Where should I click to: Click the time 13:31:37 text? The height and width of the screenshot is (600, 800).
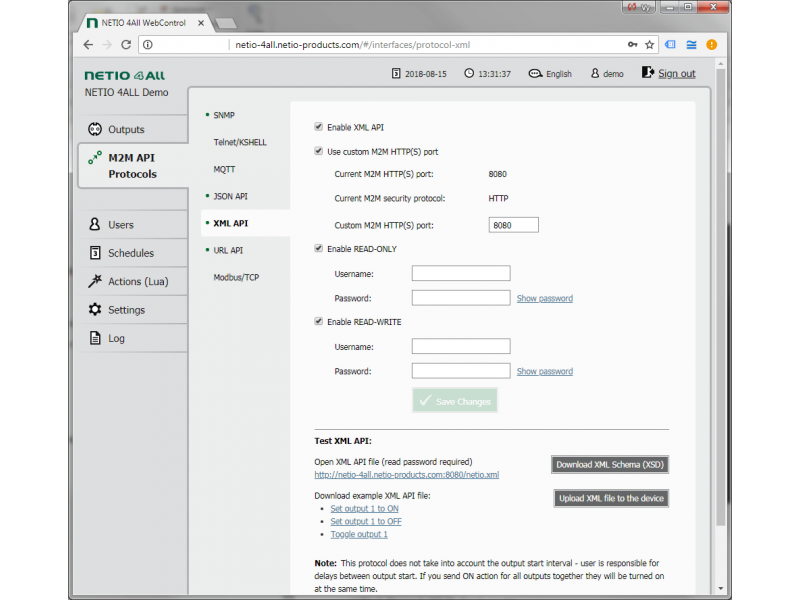(494, 74)
